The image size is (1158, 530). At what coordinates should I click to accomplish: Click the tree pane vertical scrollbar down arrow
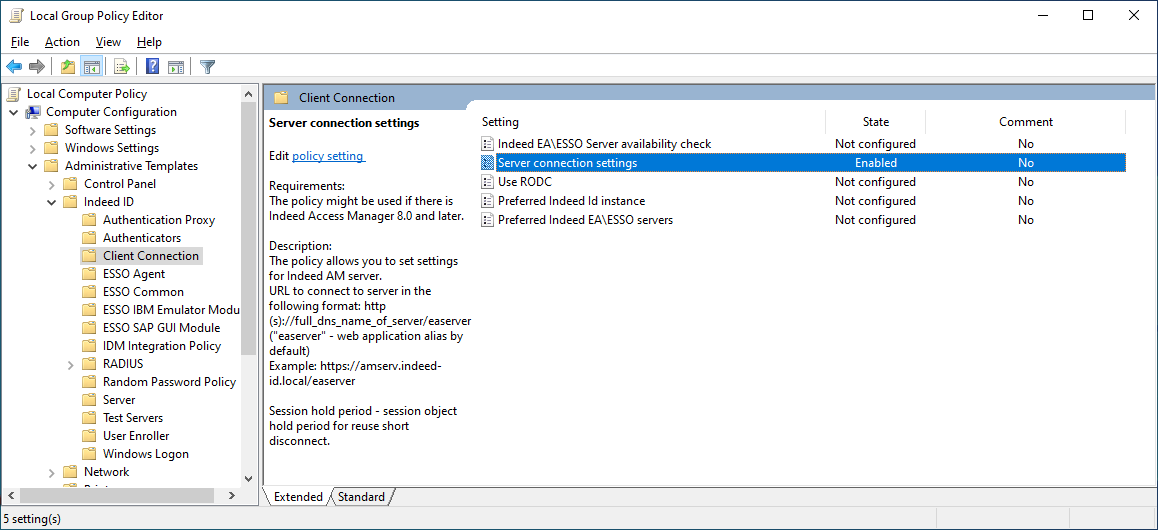click(249, 476)
